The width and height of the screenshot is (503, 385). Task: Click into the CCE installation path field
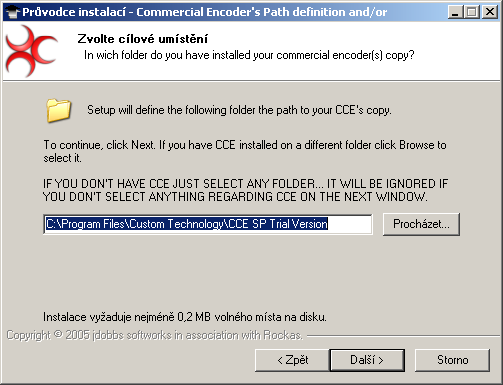207,224
